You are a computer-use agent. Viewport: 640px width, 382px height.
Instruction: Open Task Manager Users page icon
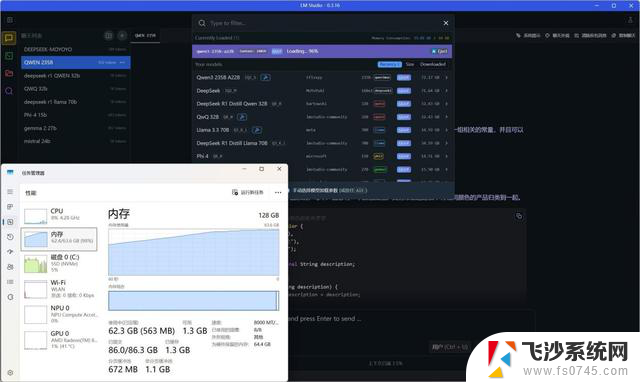point(10,267)
